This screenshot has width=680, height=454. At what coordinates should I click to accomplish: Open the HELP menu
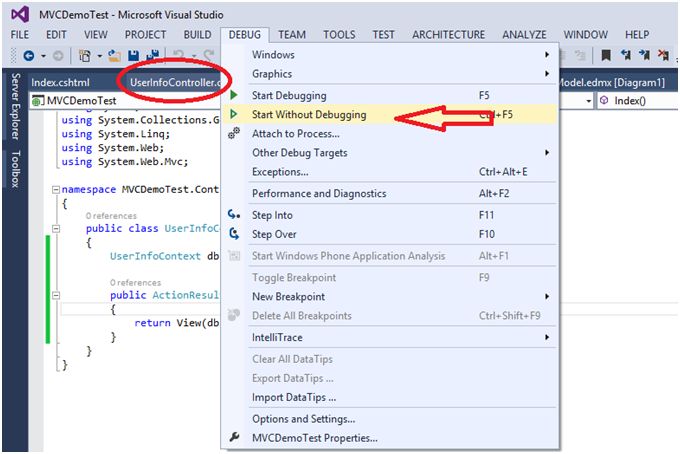point(637,35)
